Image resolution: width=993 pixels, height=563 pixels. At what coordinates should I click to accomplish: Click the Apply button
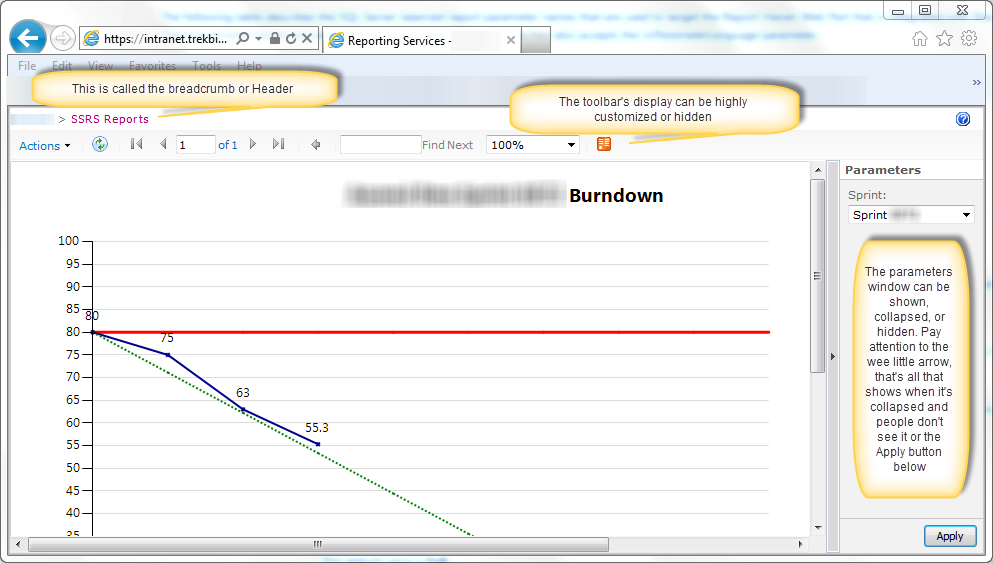click(x=949, y=536)
